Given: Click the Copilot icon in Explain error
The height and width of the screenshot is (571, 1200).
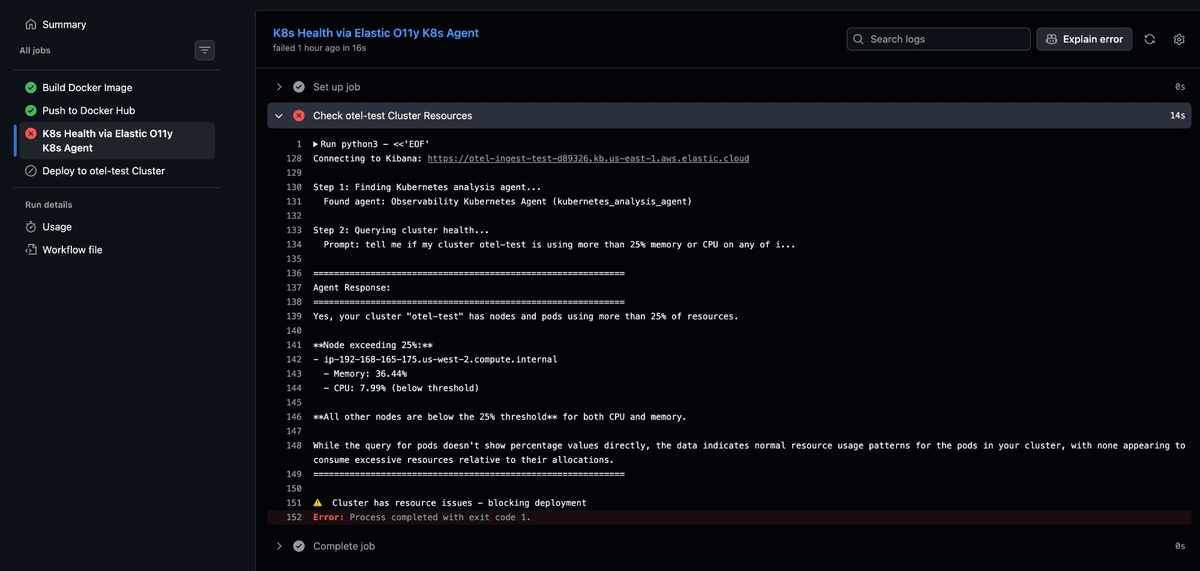Looking at the screenshot, I should 1052,39.
